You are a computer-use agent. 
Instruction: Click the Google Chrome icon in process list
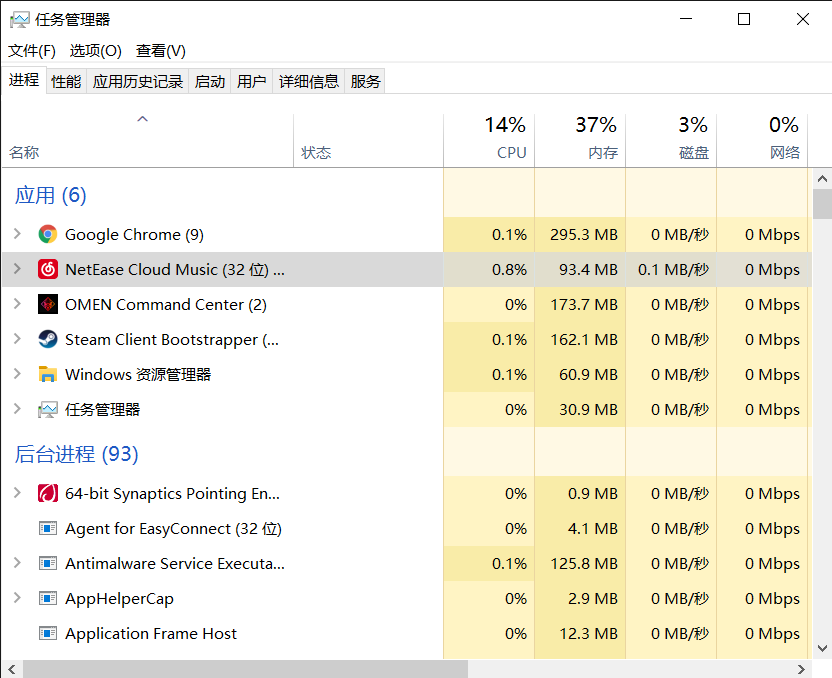point(47,235)
